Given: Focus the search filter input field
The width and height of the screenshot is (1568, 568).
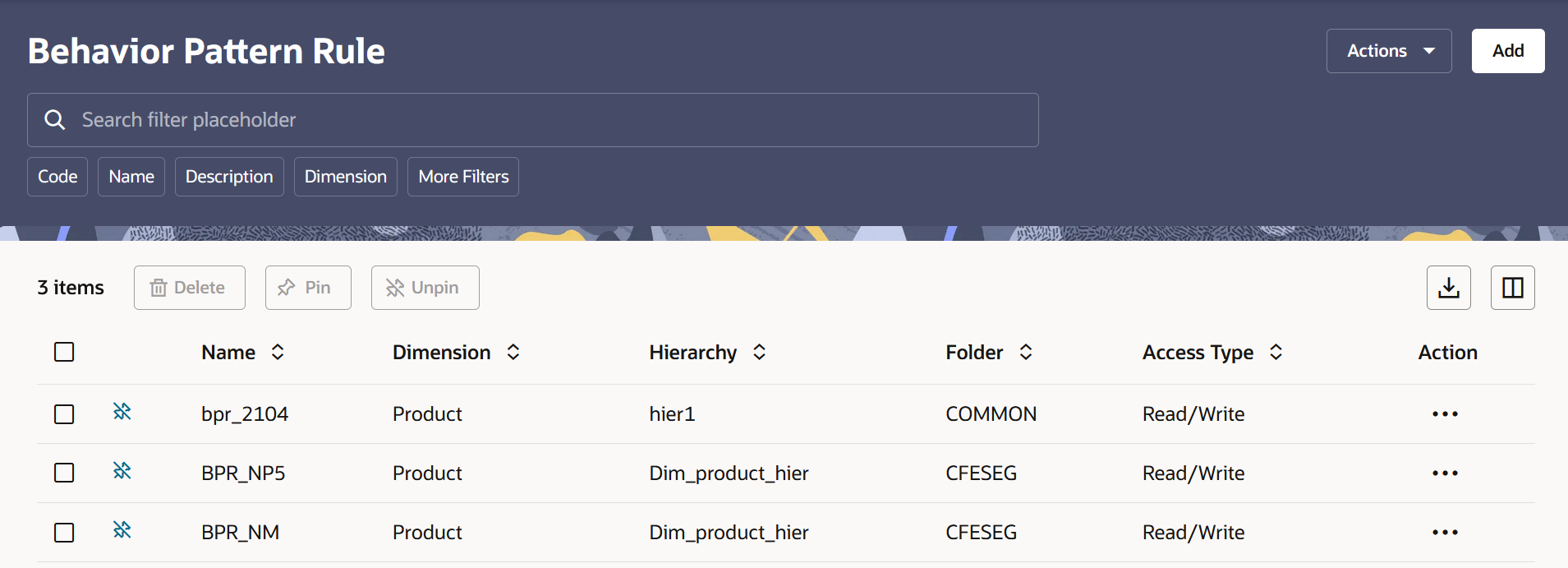Looking at the screenshot, I should (x=533, y=120).
